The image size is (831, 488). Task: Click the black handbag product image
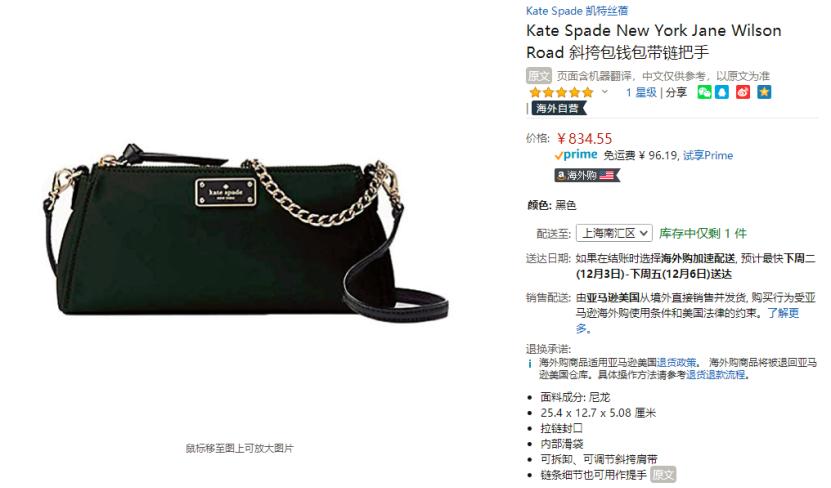(x=246, y=233)
